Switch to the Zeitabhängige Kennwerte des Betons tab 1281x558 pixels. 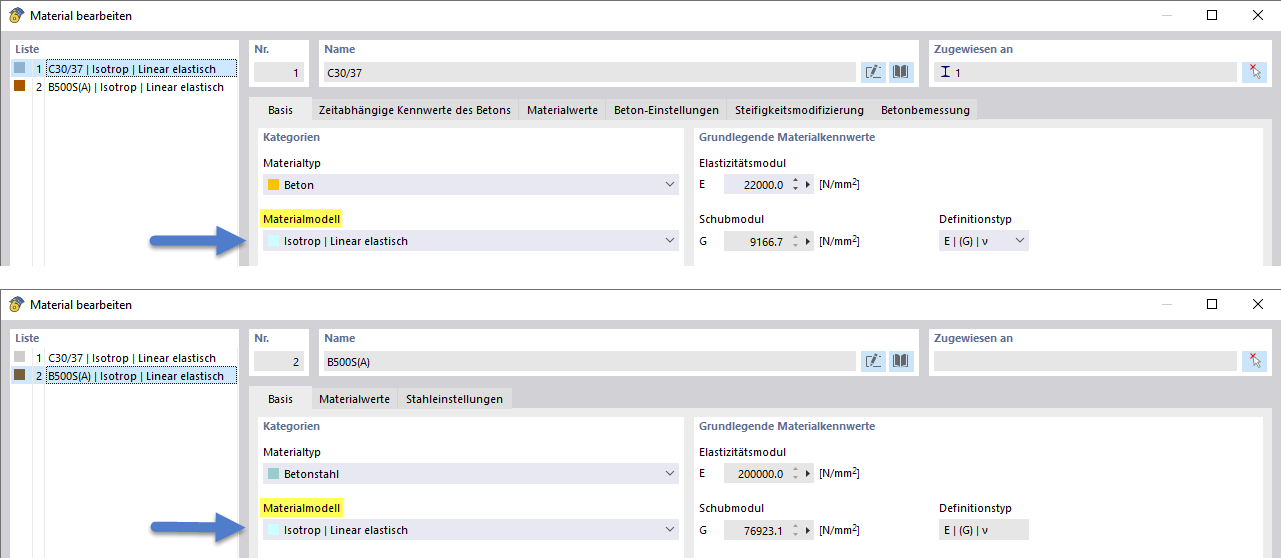[414, 110]
